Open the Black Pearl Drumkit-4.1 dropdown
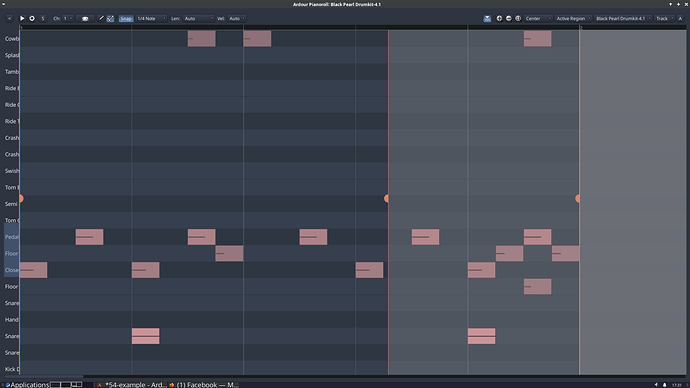Screen dimensions: 690x388 coord(623,18)
